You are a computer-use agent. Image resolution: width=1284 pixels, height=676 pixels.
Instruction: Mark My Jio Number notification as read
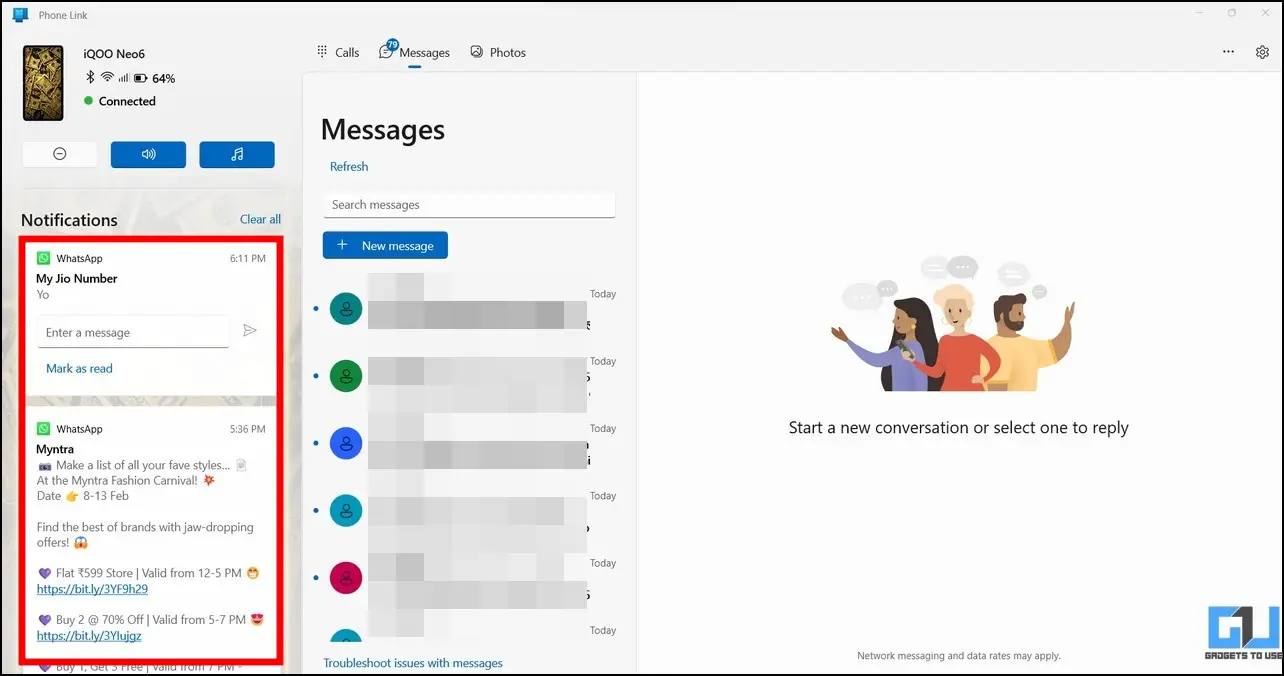point(79,368)
